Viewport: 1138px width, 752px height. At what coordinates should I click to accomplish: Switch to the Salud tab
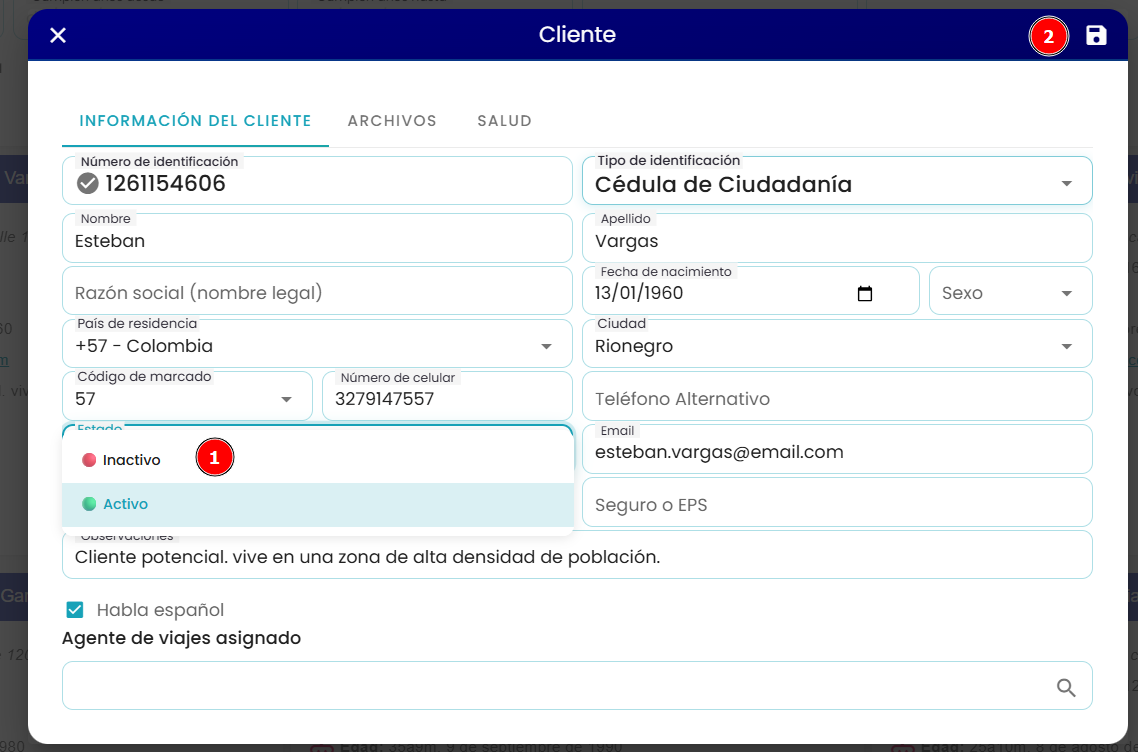pos(504,120)
